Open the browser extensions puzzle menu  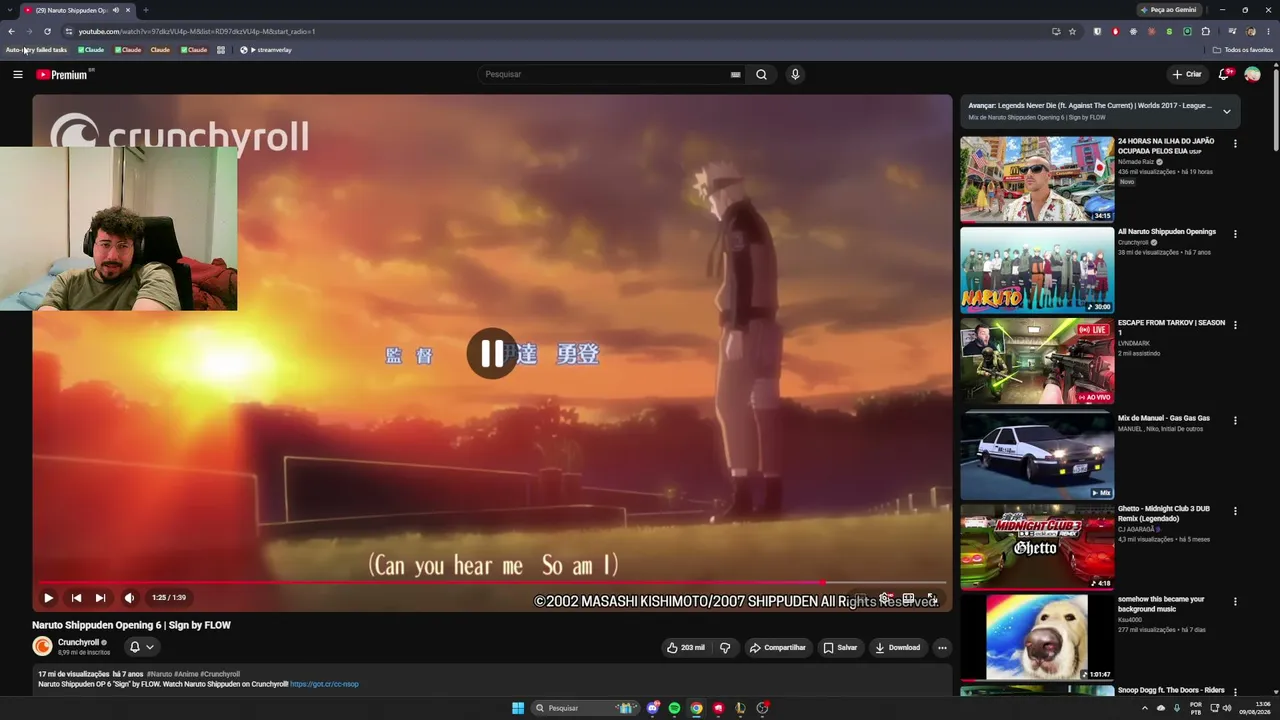coord(1205,31)
